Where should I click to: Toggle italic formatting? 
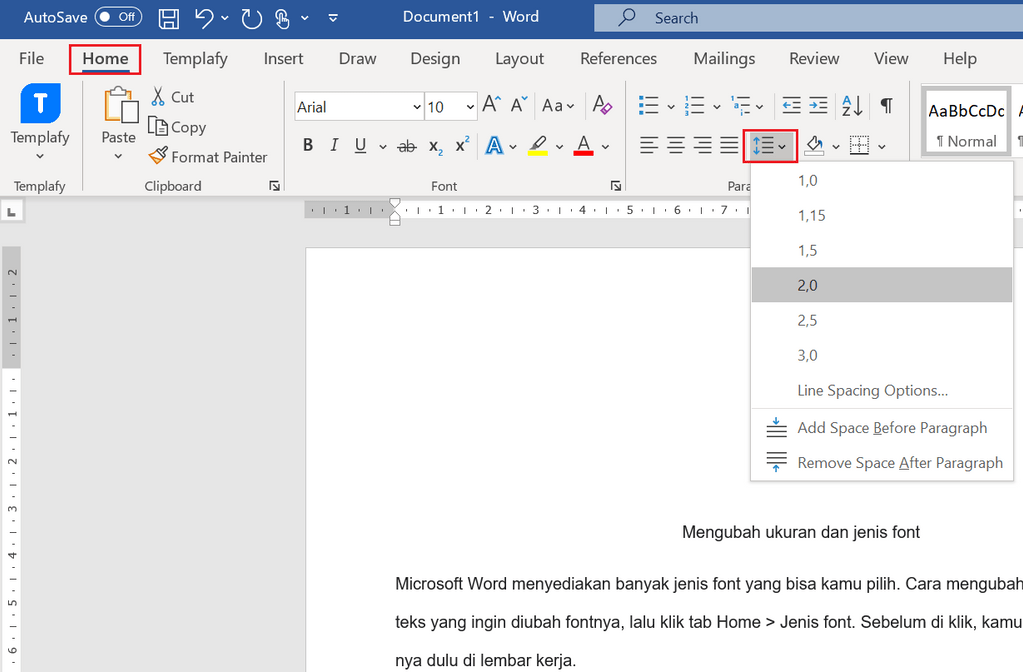tap(333, 145)
